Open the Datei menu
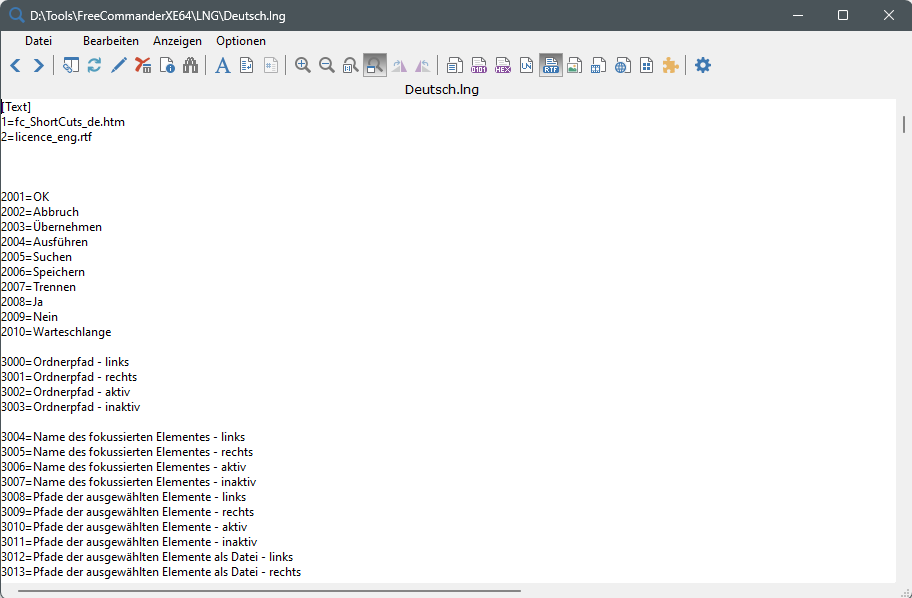The width and height of the screenshot is (912, 598). point(38,41)
